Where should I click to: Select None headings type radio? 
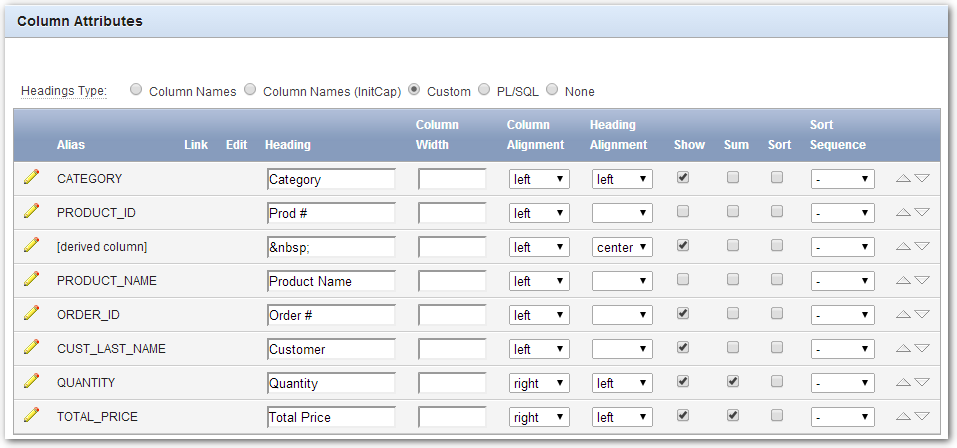click(552, 90)
